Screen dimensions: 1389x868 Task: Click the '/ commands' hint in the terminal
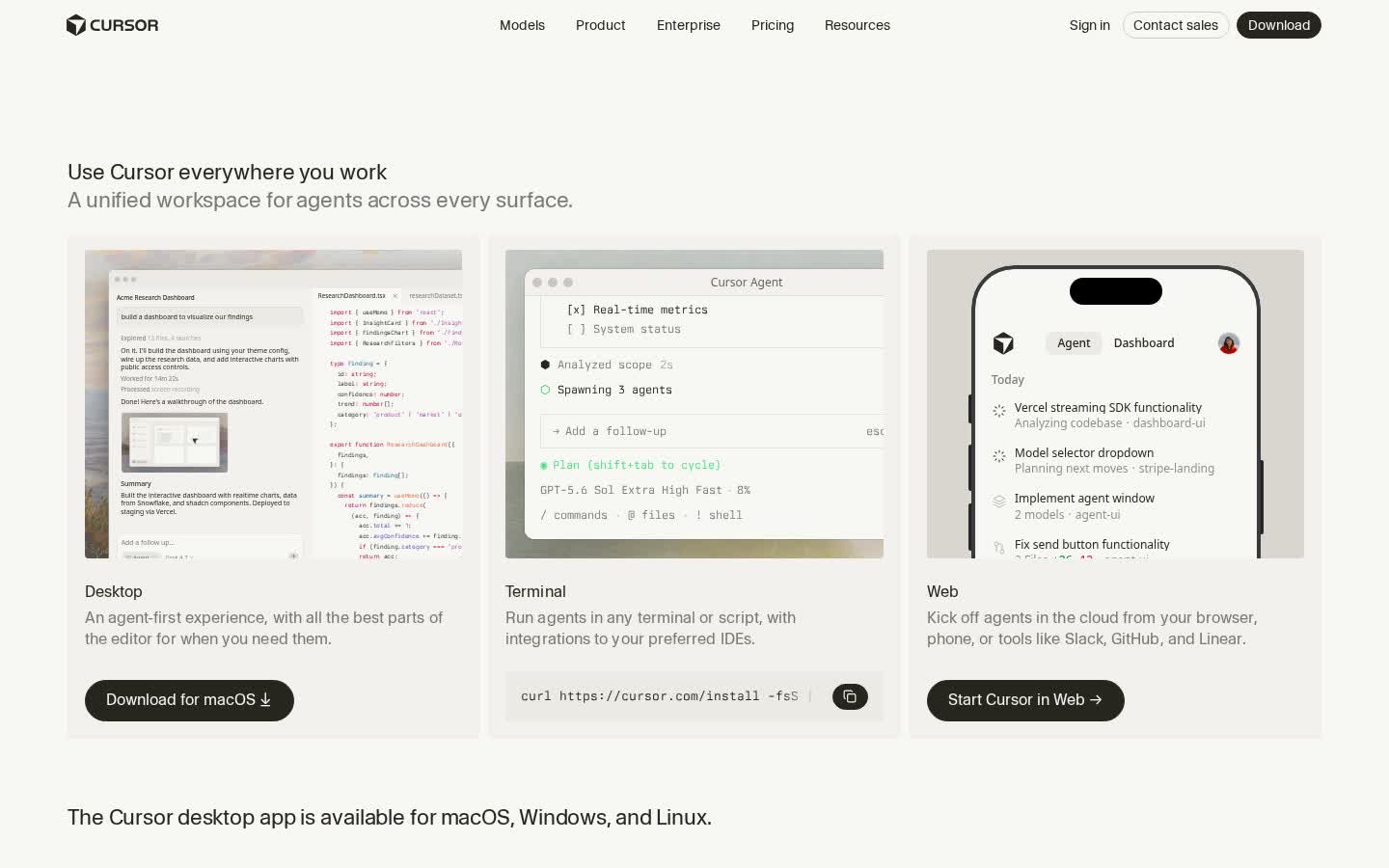[x=574, y=515]
